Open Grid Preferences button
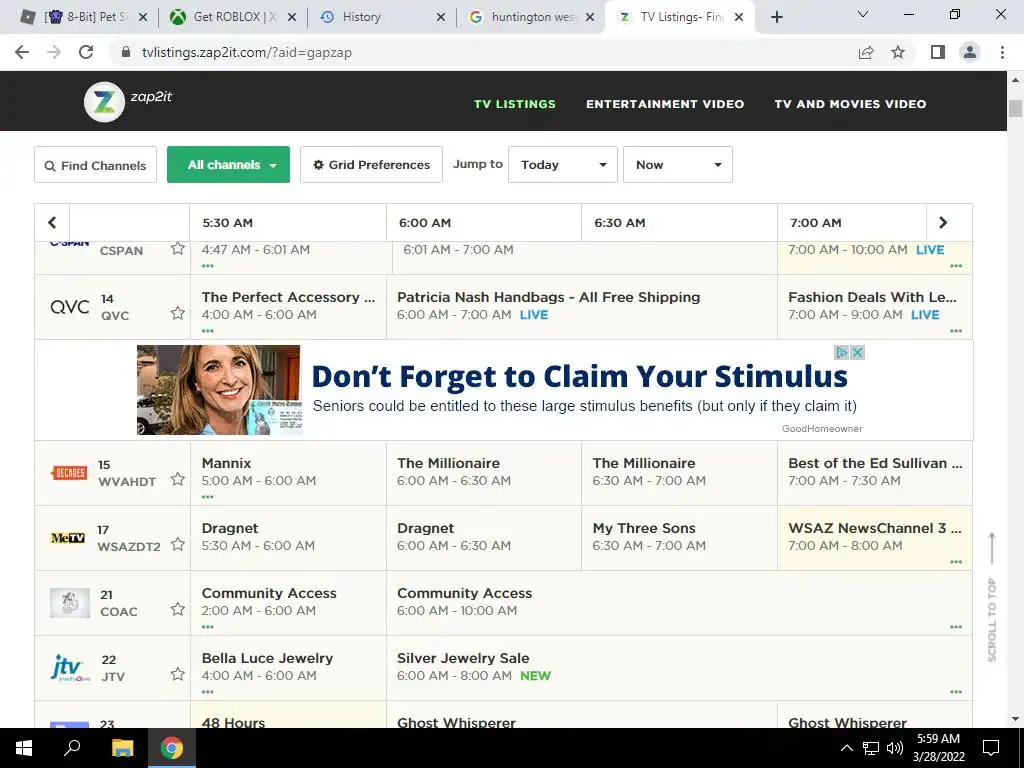Screen dimensions: 1024x768 pyautogui.click(x=372, y=165)
